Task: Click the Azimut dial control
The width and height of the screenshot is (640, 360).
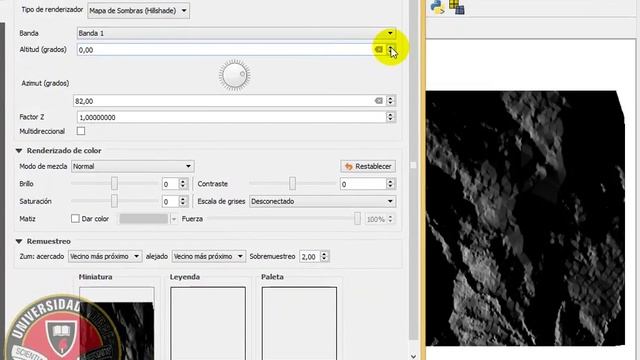Action: (x=235, y=75)
